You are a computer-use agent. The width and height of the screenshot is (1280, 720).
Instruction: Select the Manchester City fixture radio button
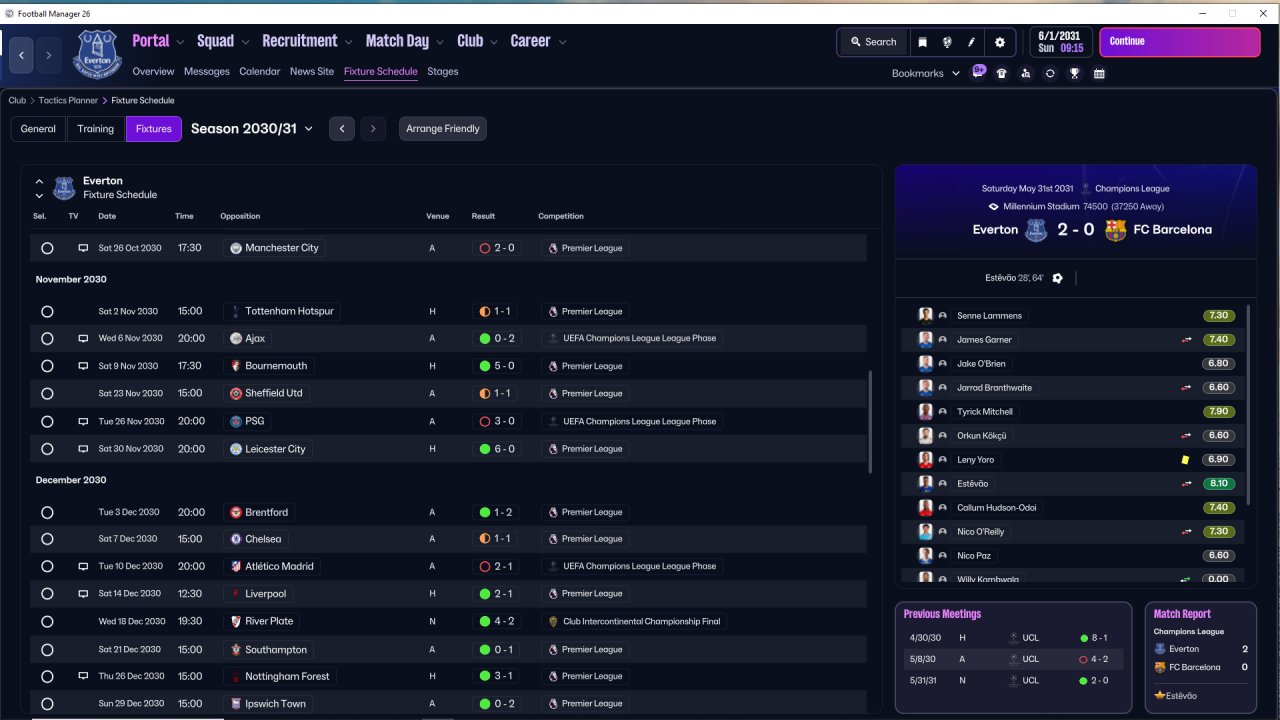coord(47,248)
